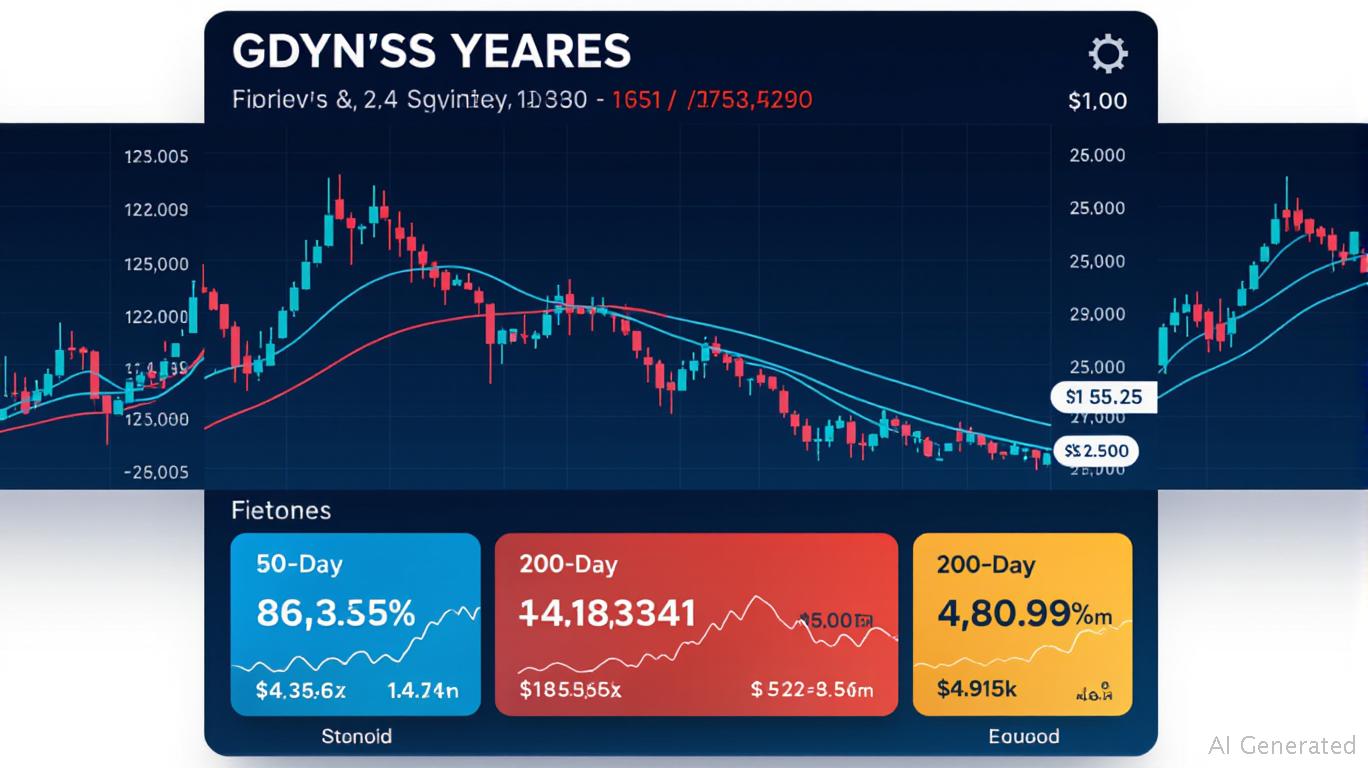
Task: Click the Fietones section heading
Action: tap(281, 510)
